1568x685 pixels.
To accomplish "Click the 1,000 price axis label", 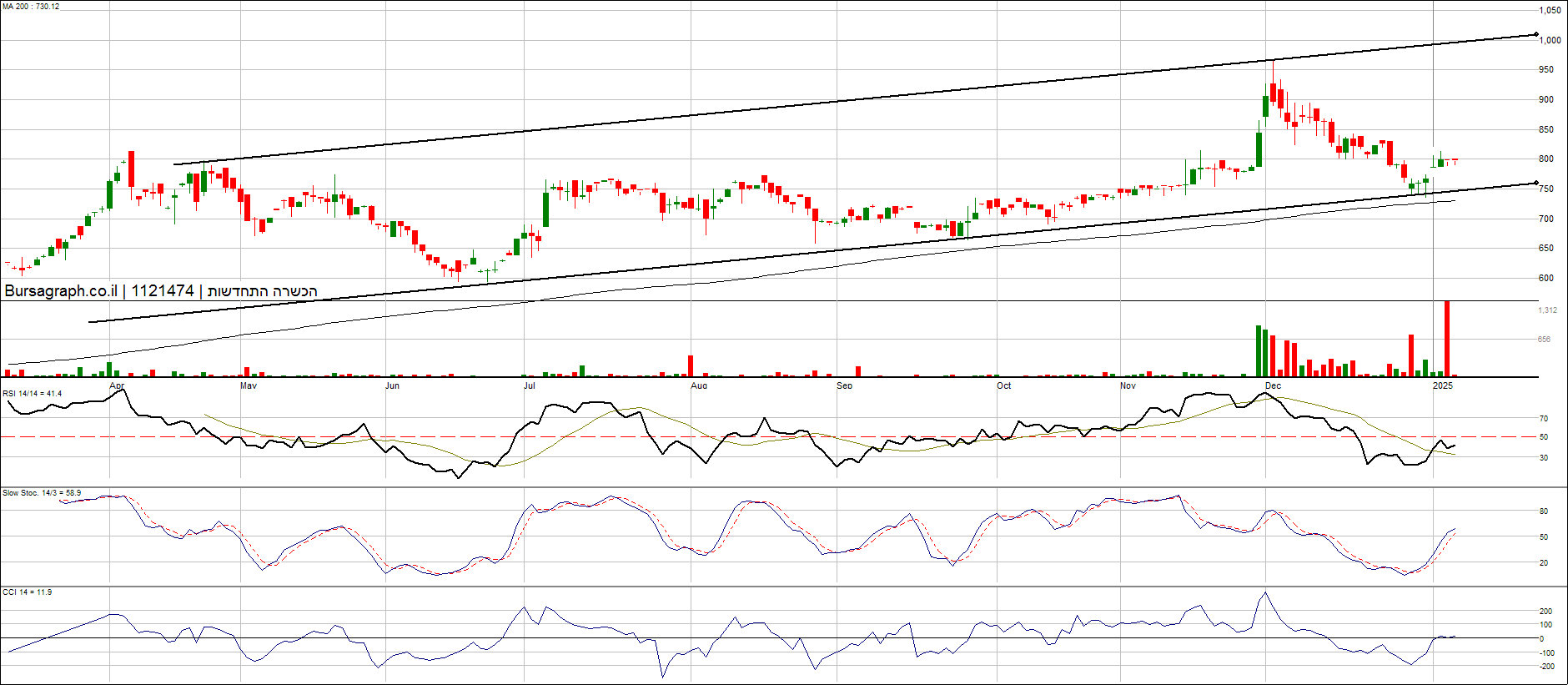I will pos(1550,40).
